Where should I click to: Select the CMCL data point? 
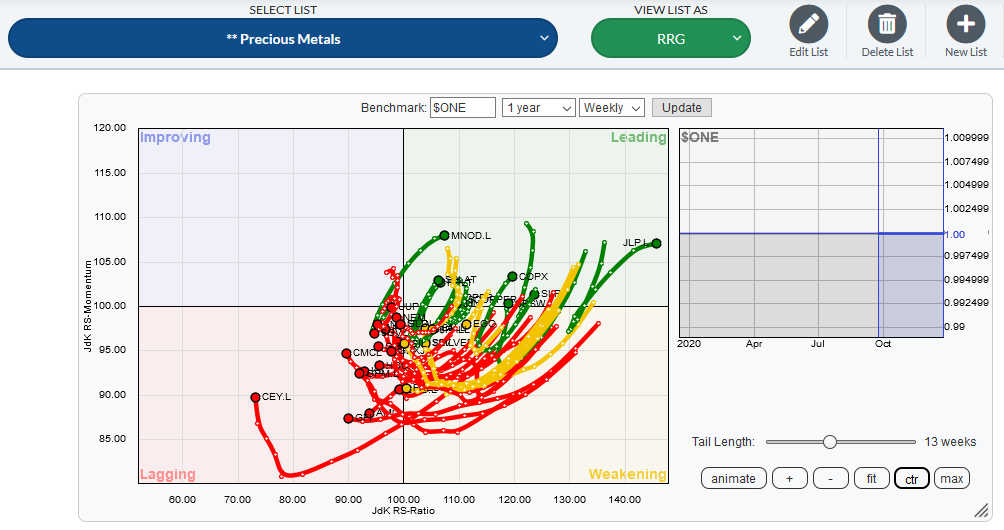346,353
